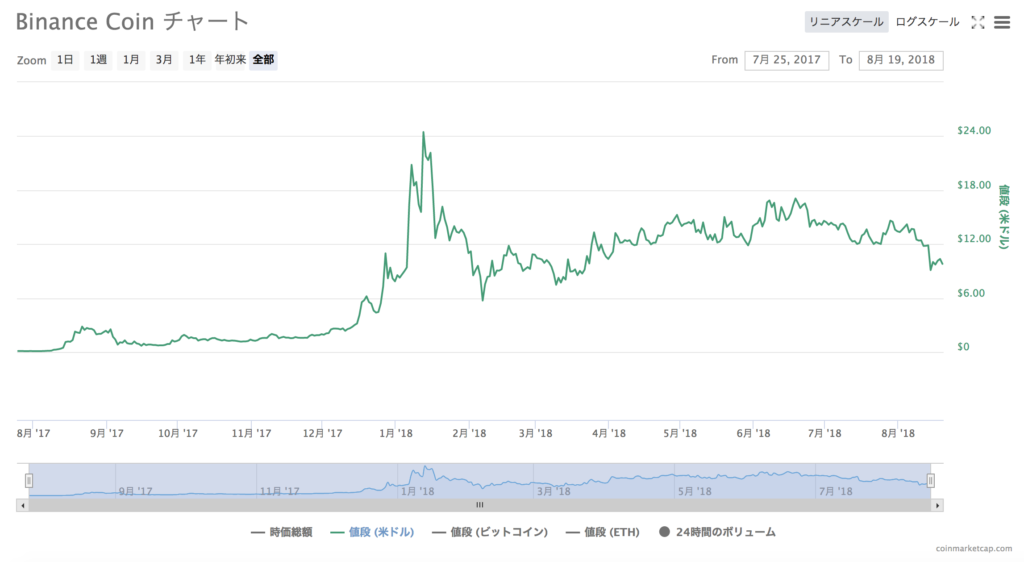Click the 11月 '17 main x-axis label
This screenshot has width=1024, height=562.
coord(251,433)
